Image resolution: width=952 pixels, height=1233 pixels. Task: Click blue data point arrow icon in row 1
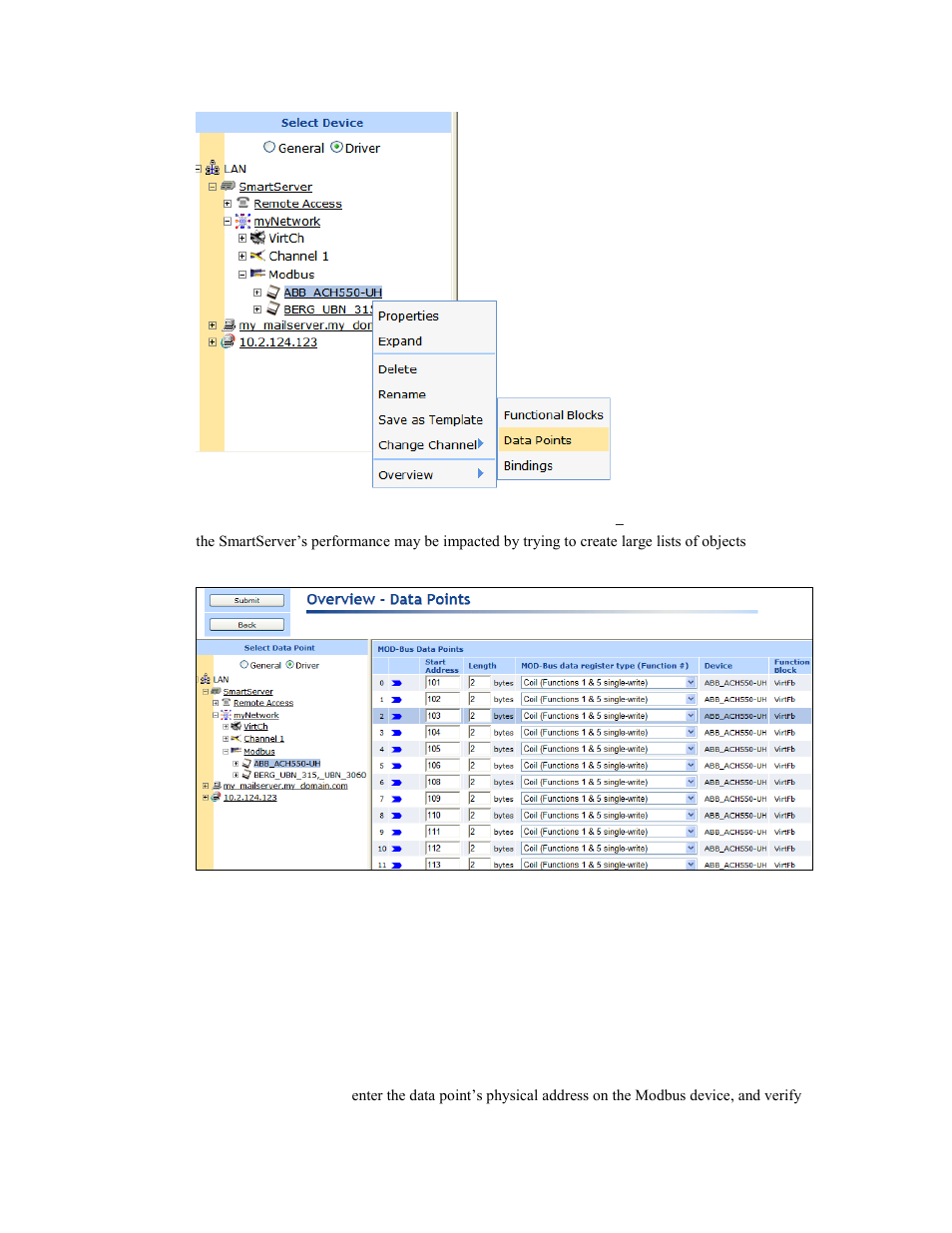pos(396,700)
